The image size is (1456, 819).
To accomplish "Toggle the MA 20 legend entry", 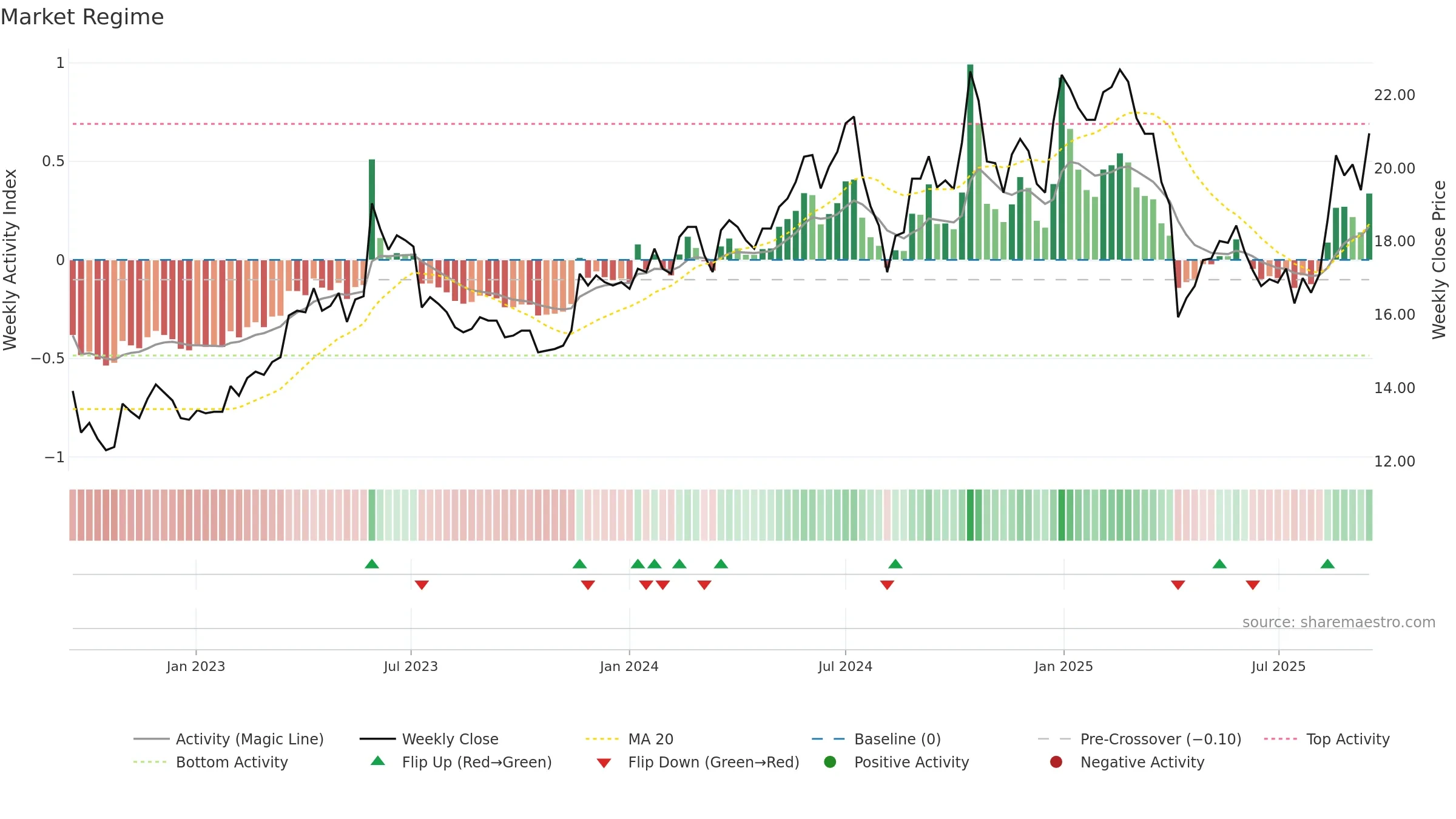I will pos(629,739).
